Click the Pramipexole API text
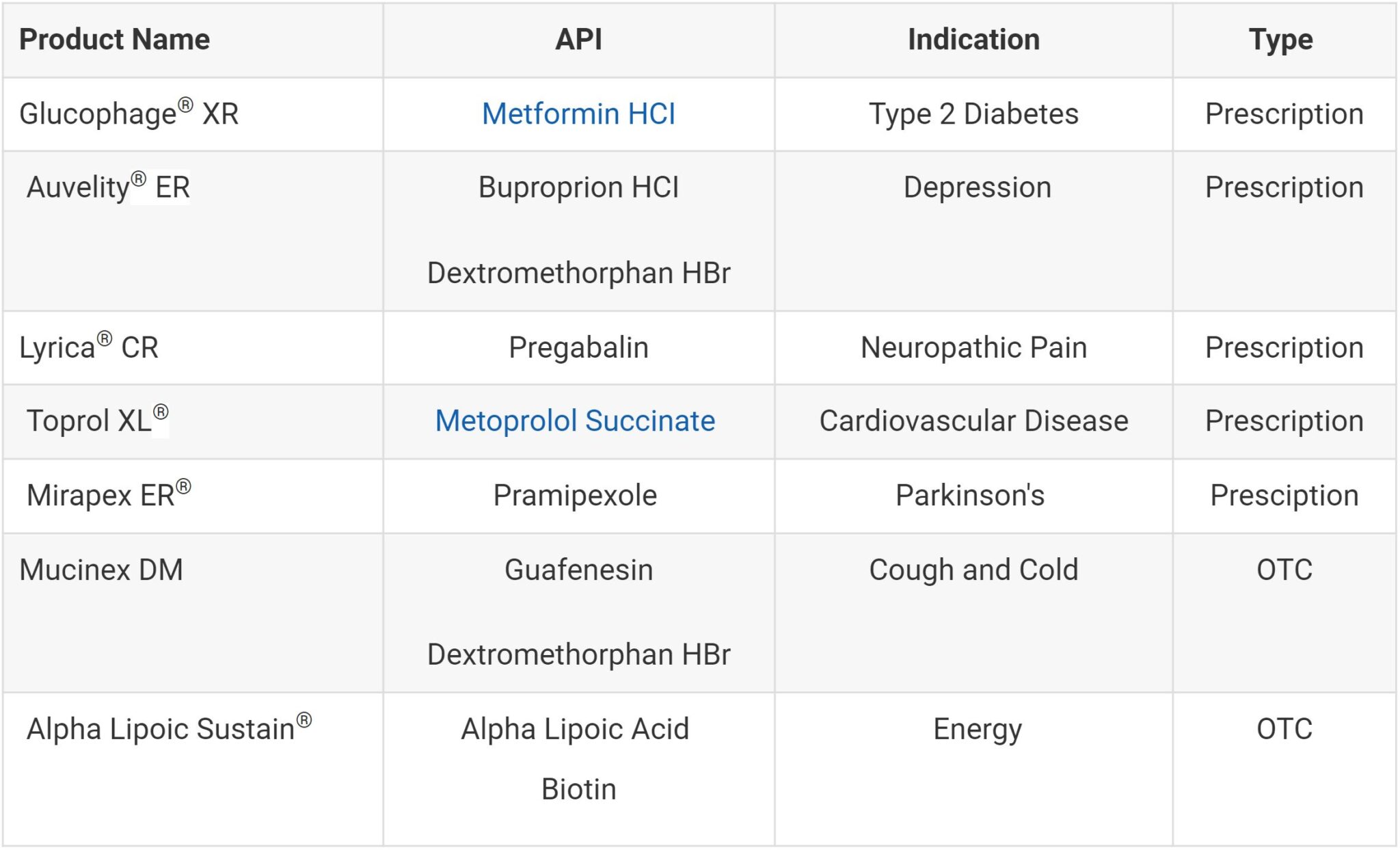The height and width of the screenshot is (850, 1400). 575,495
